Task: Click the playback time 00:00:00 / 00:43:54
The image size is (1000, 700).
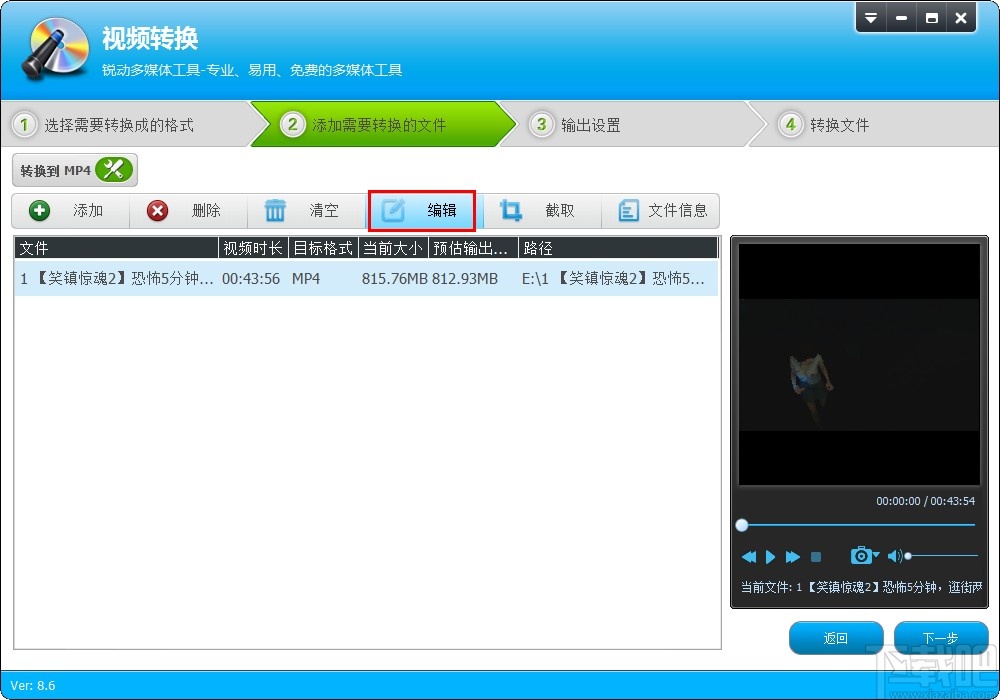Action: click(925, 501)
